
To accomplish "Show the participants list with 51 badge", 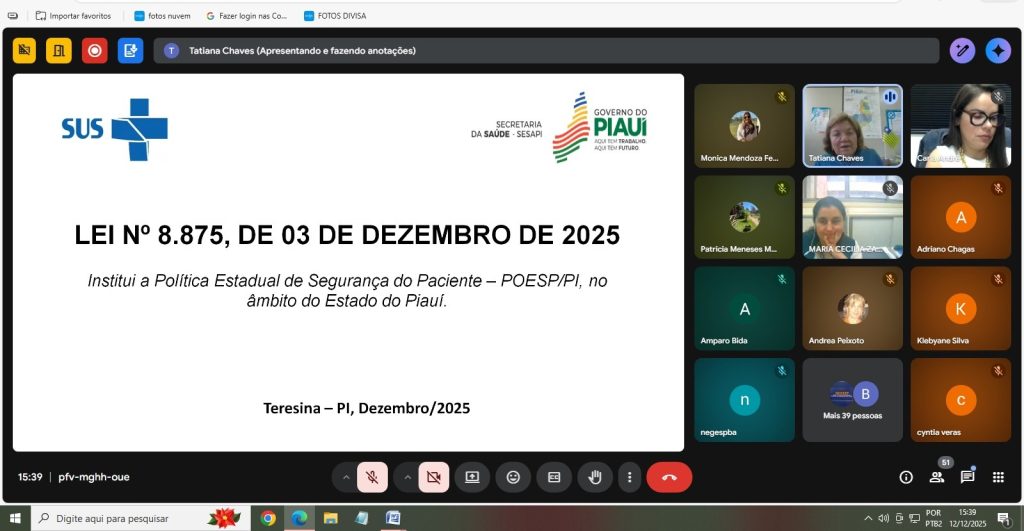I will (x=937, y=477).
